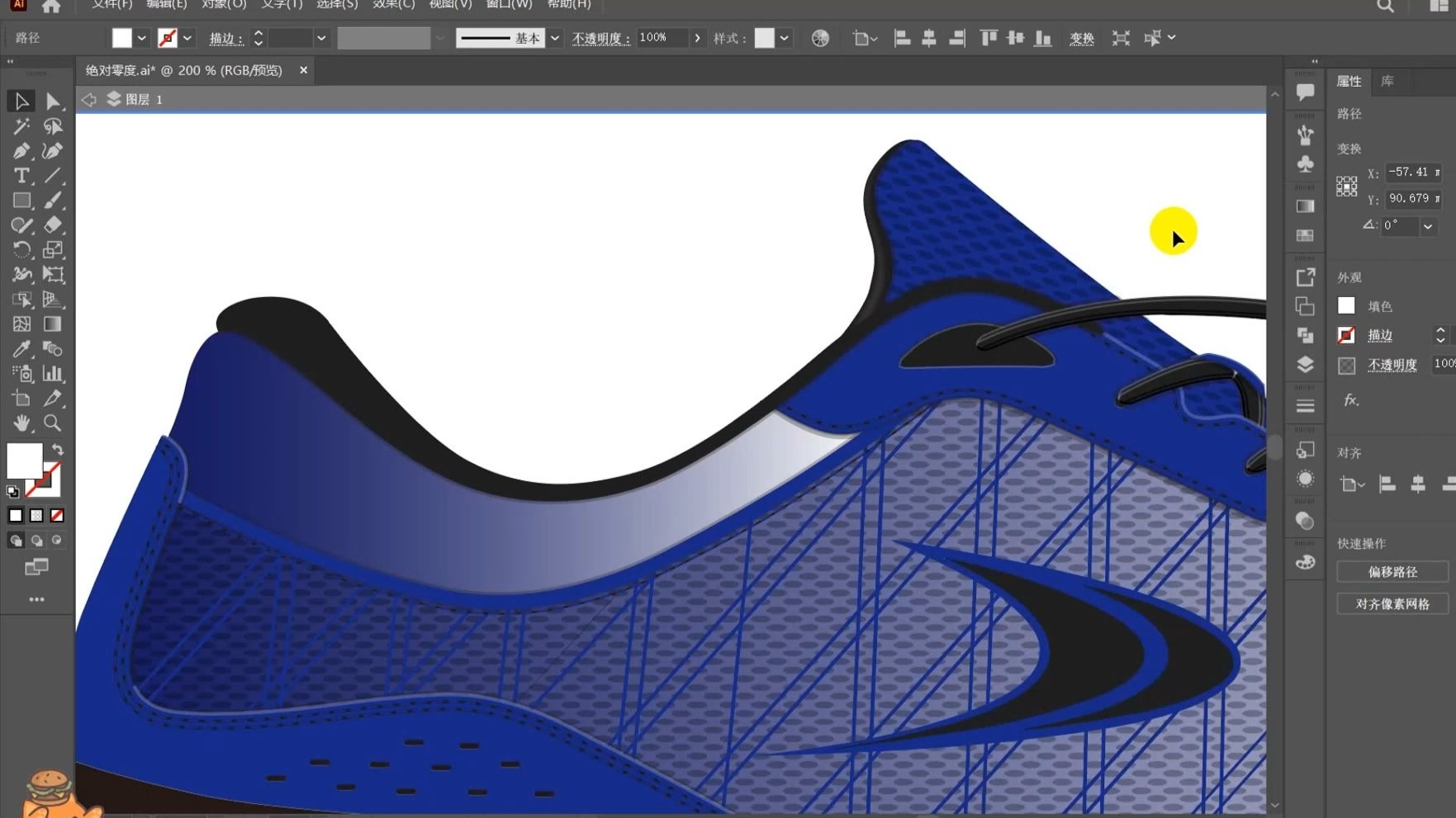Set paint mode to Color
Image resolution: width=1456 pixels, height=818 pixels.
pyautogui.click(x=16, y=515)
